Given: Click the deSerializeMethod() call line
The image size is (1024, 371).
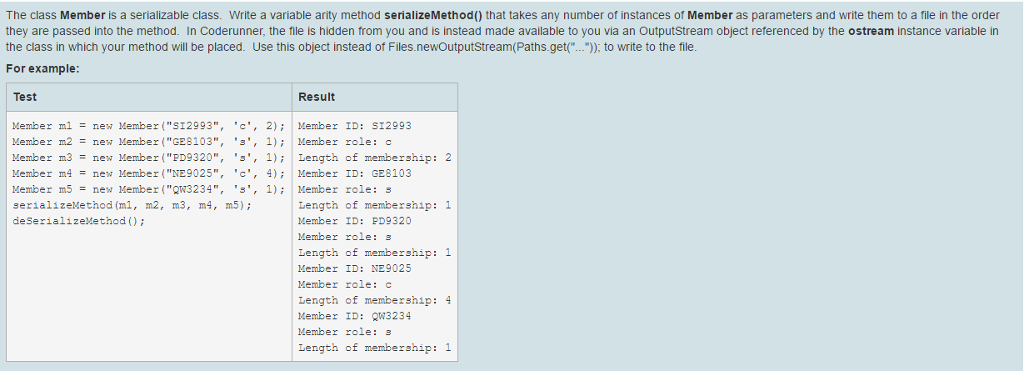Looking at the screenshot, I should point(78,221).
